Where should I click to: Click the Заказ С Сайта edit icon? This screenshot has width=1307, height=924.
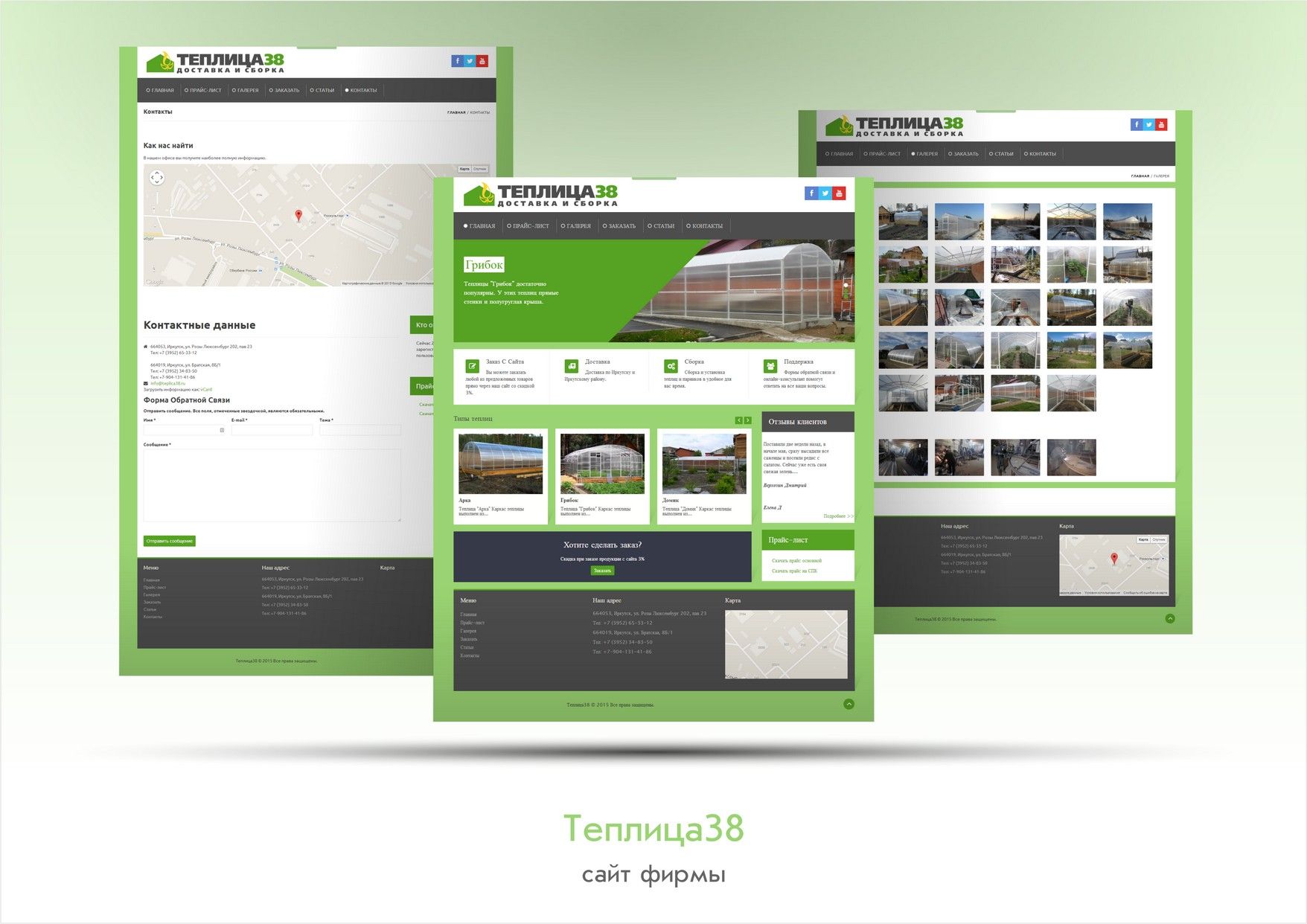click(x=472, y=366)
